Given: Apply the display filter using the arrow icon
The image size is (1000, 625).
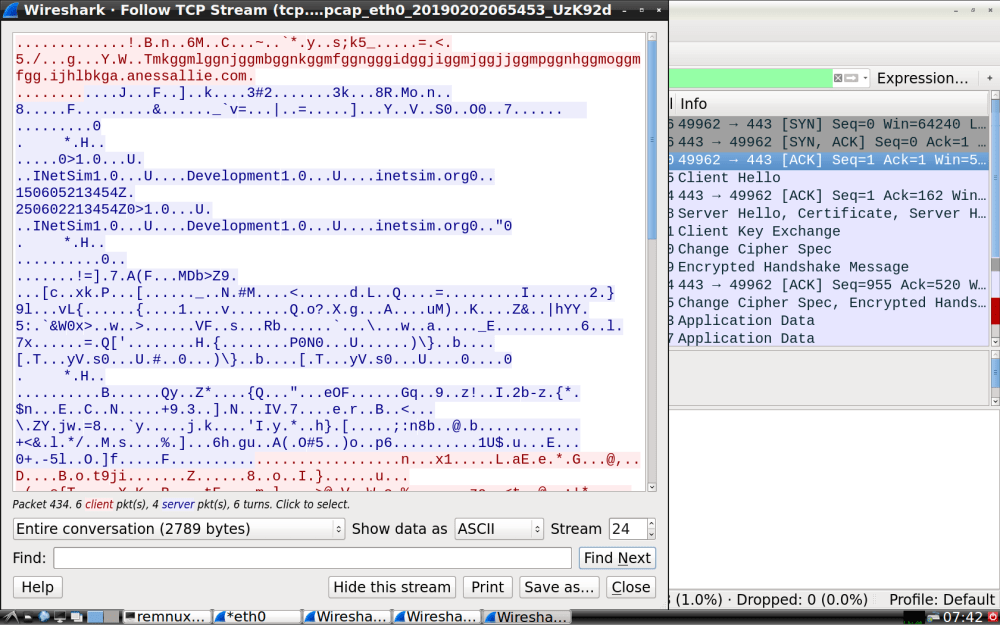Looking at the screenshot, I should [851, 78].
